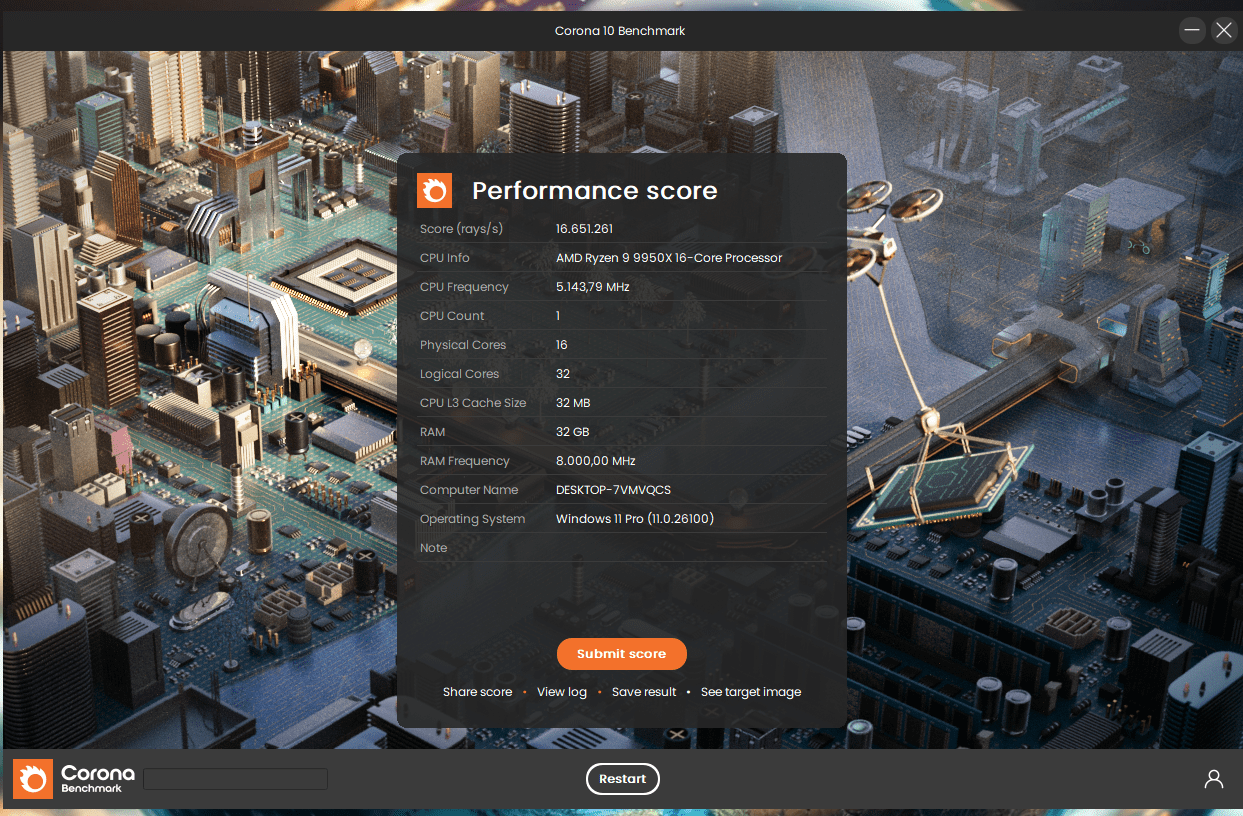1243x816 pixels.
Task: Close the Corona 10 Benchmark window
Action: (1224, 31)
